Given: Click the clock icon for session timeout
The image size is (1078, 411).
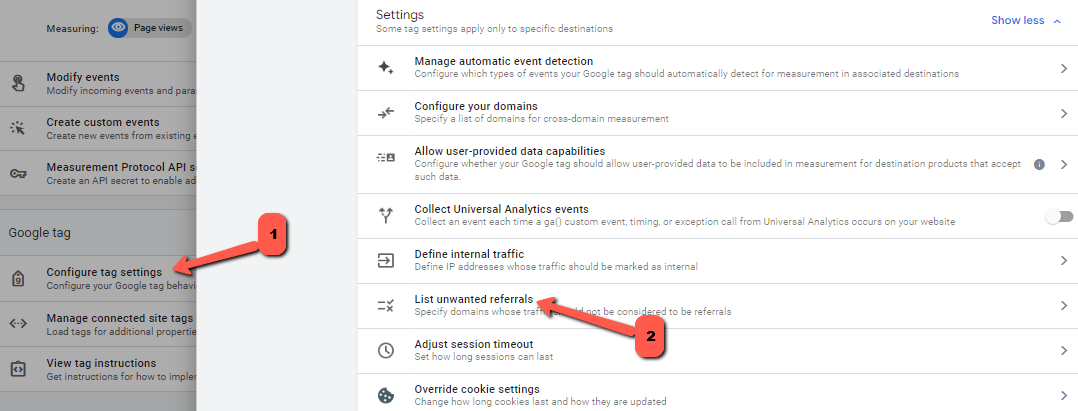Looking at the screenshot, I should (386, 351).
